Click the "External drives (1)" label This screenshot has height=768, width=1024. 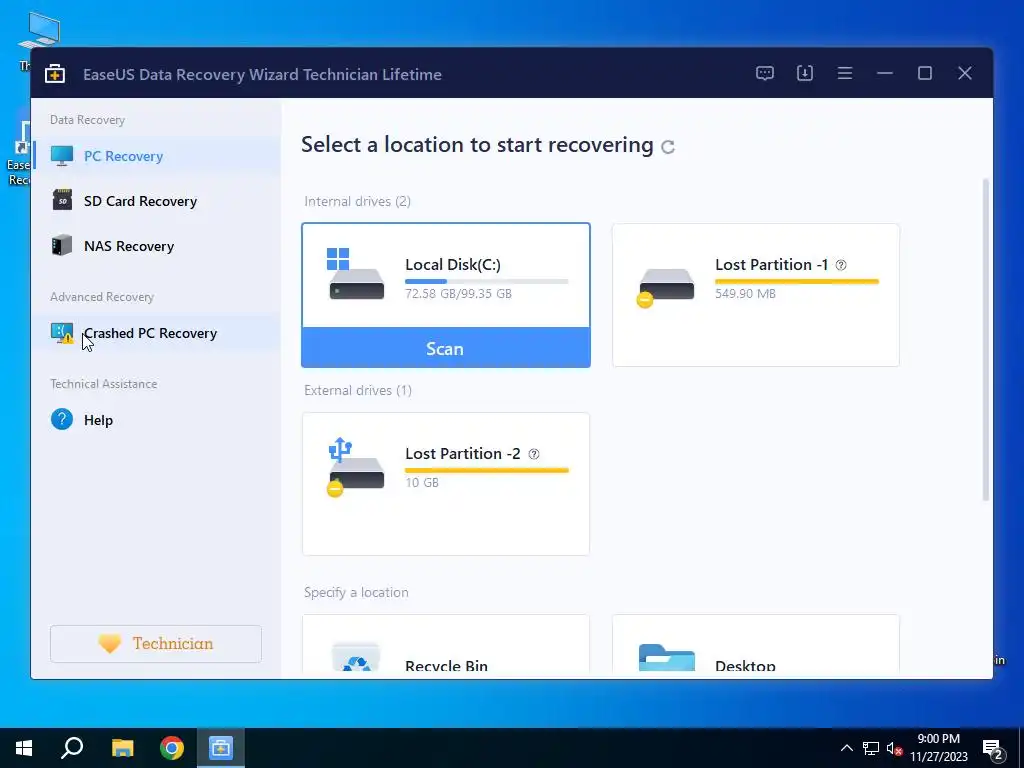click(358, 390)
